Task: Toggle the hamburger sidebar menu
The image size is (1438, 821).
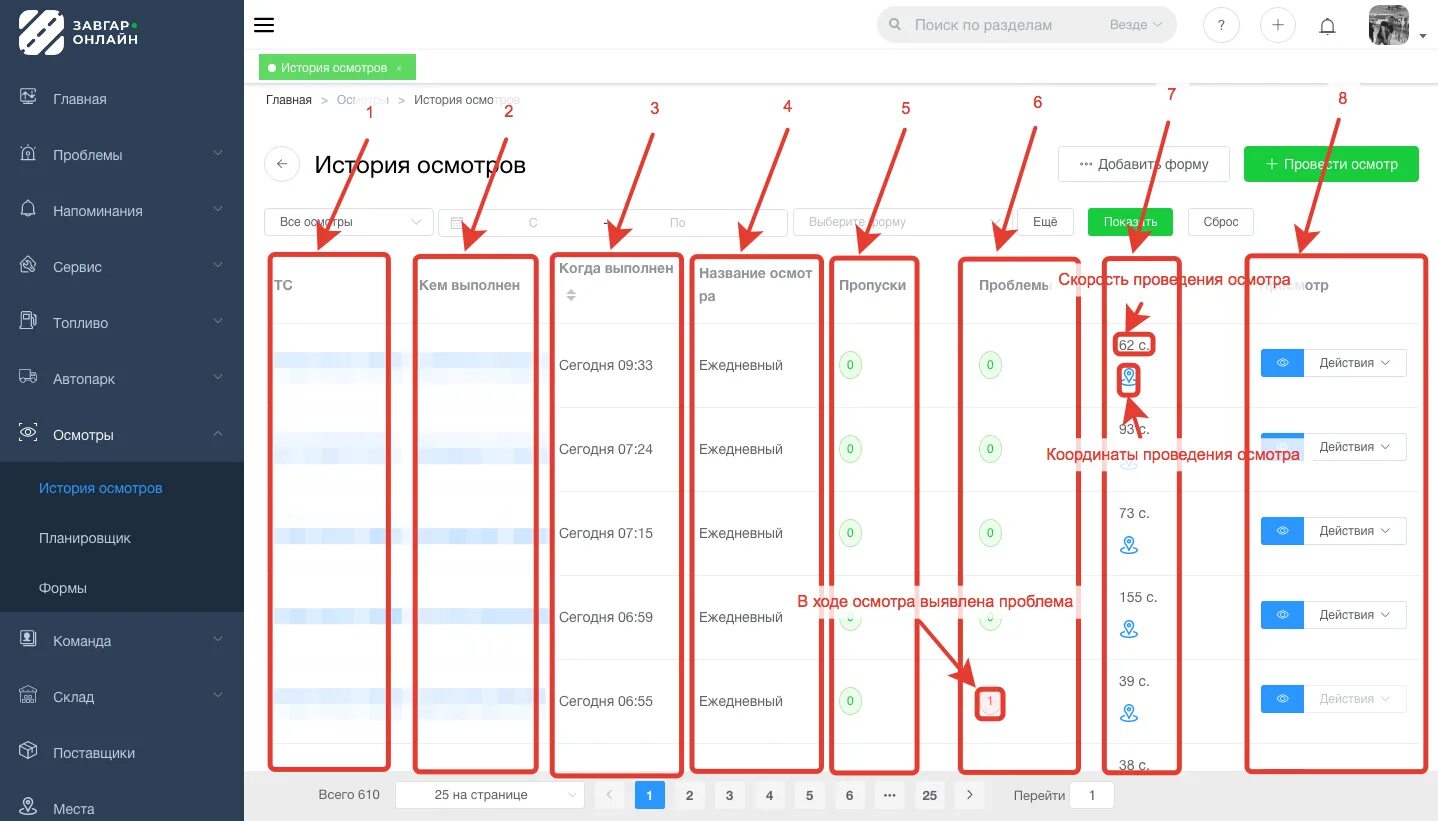Action: [x=264, y=25]
